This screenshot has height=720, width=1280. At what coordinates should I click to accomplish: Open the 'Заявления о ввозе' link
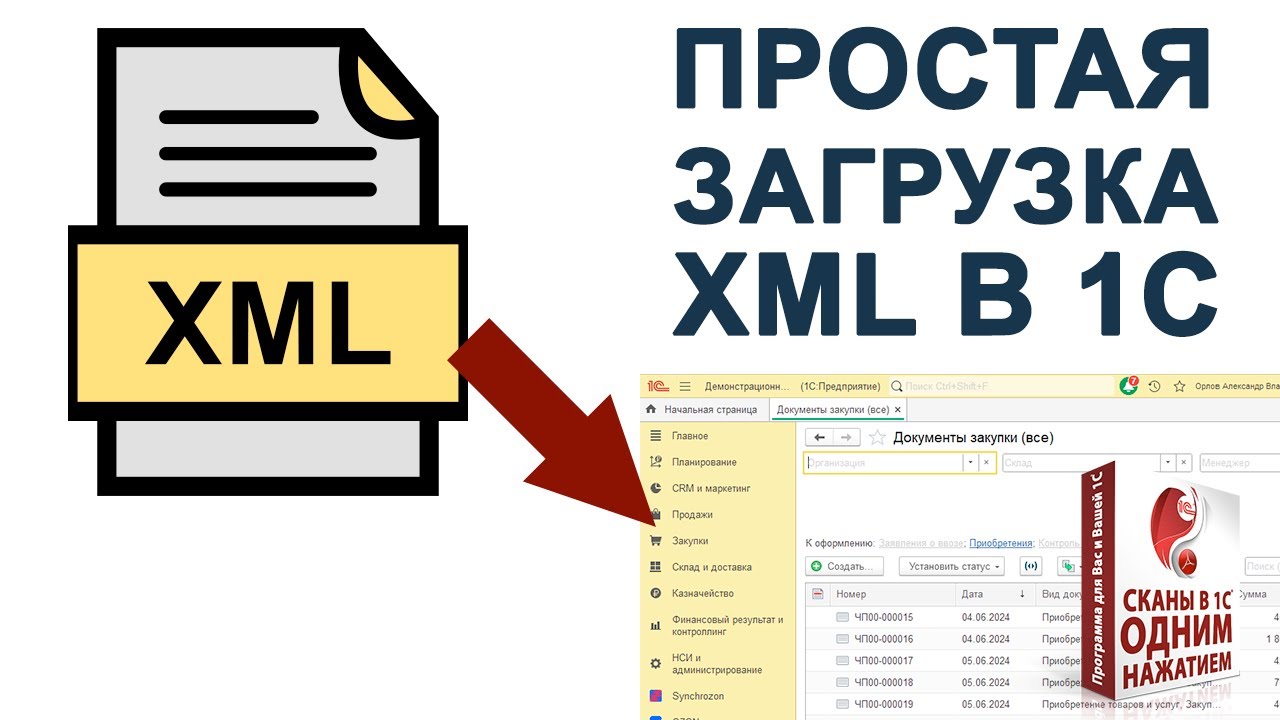click(x=921, y=543)
